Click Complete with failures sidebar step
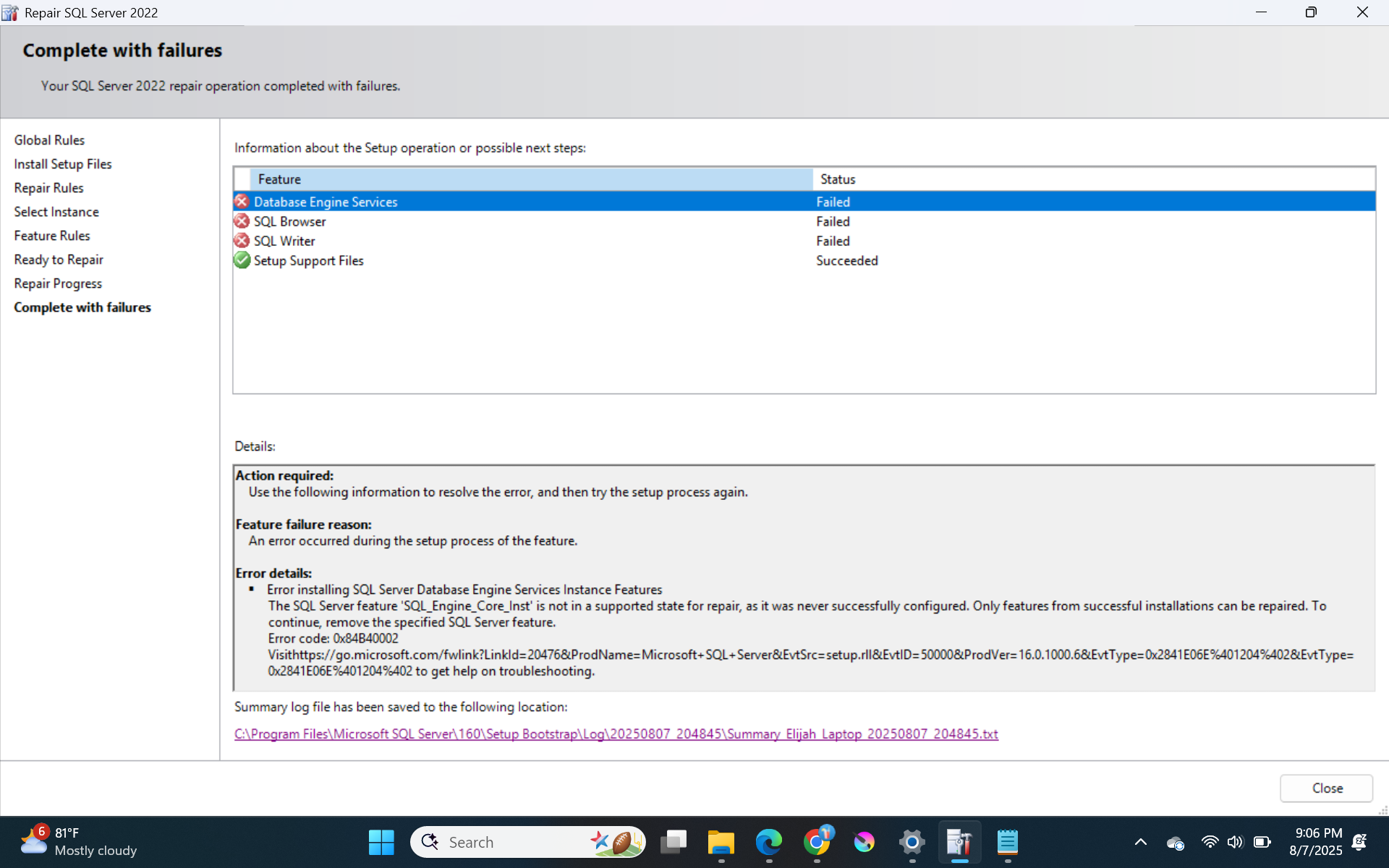This screenshot has width=1389, height=868. pos(82,307)
